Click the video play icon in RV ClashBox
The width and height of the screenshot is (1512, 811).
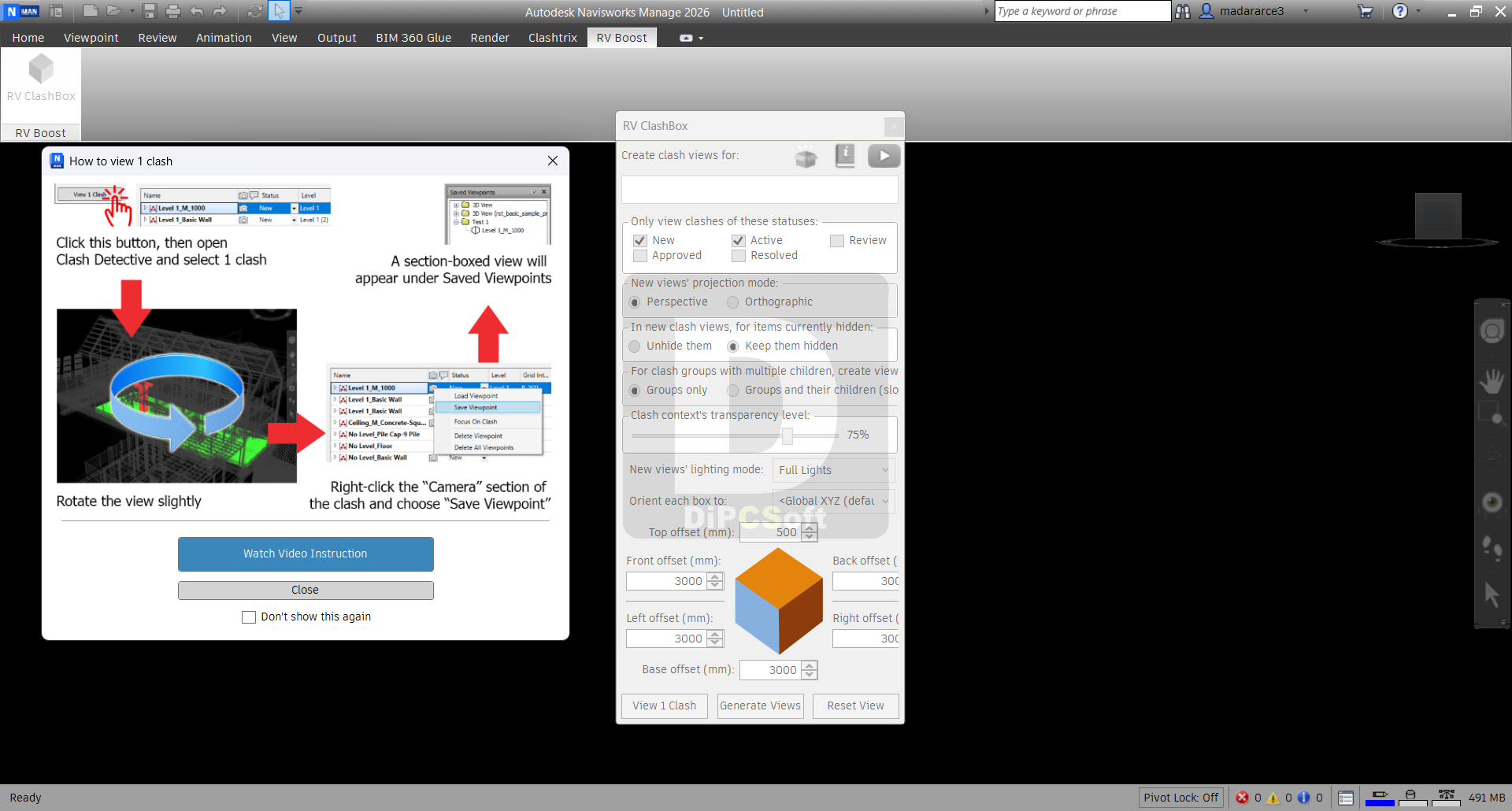tap(884, 156)
